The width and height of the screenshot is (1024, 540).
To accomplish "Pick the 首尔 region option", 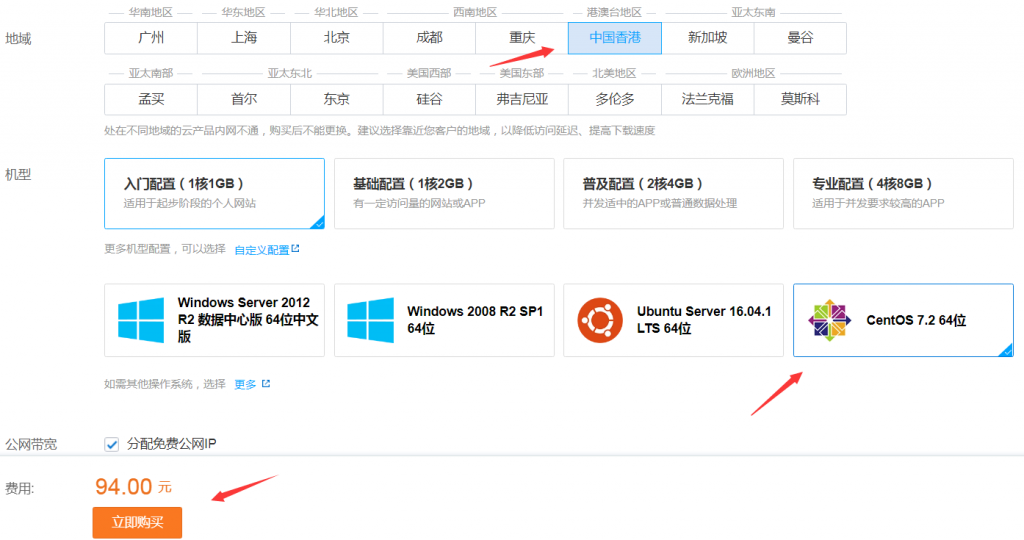I will (244, 99).
